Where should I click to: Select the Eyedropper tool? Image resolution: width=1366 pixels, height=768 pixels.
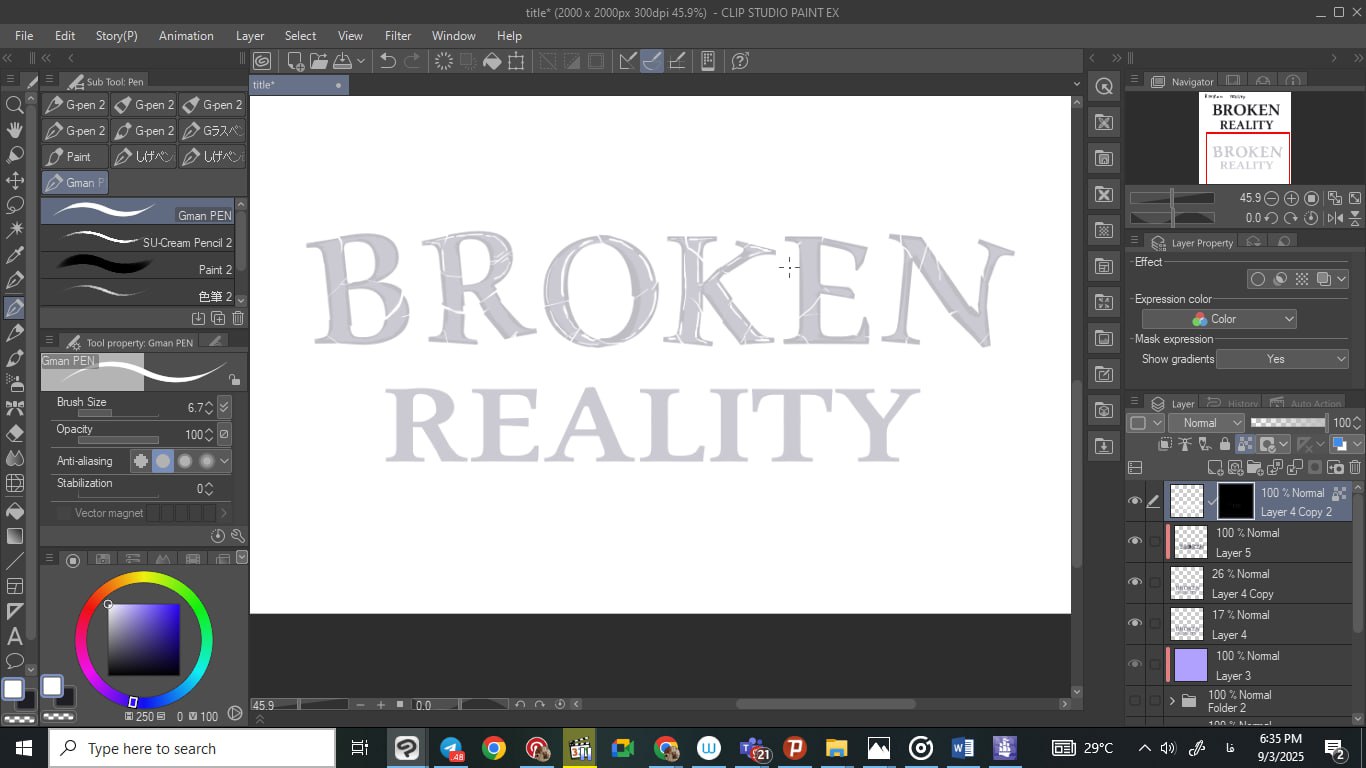click(15, 256)
